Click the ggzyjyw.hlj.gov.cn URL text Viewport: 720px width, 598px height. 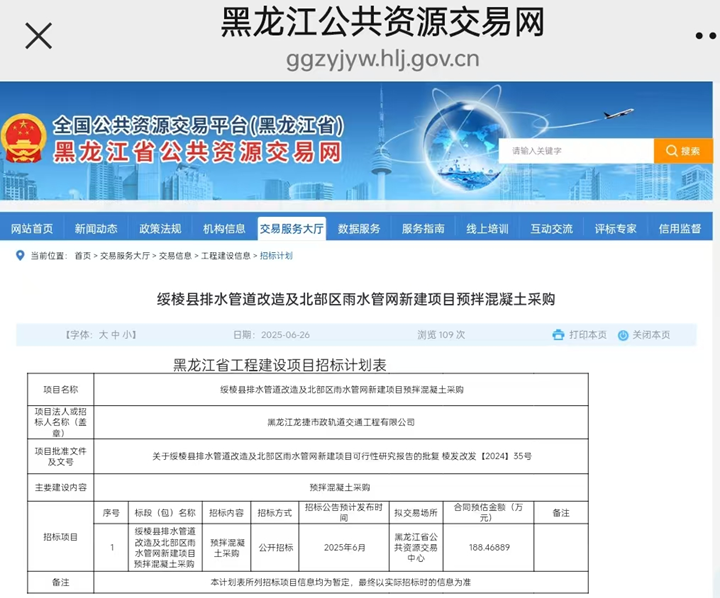382,59
